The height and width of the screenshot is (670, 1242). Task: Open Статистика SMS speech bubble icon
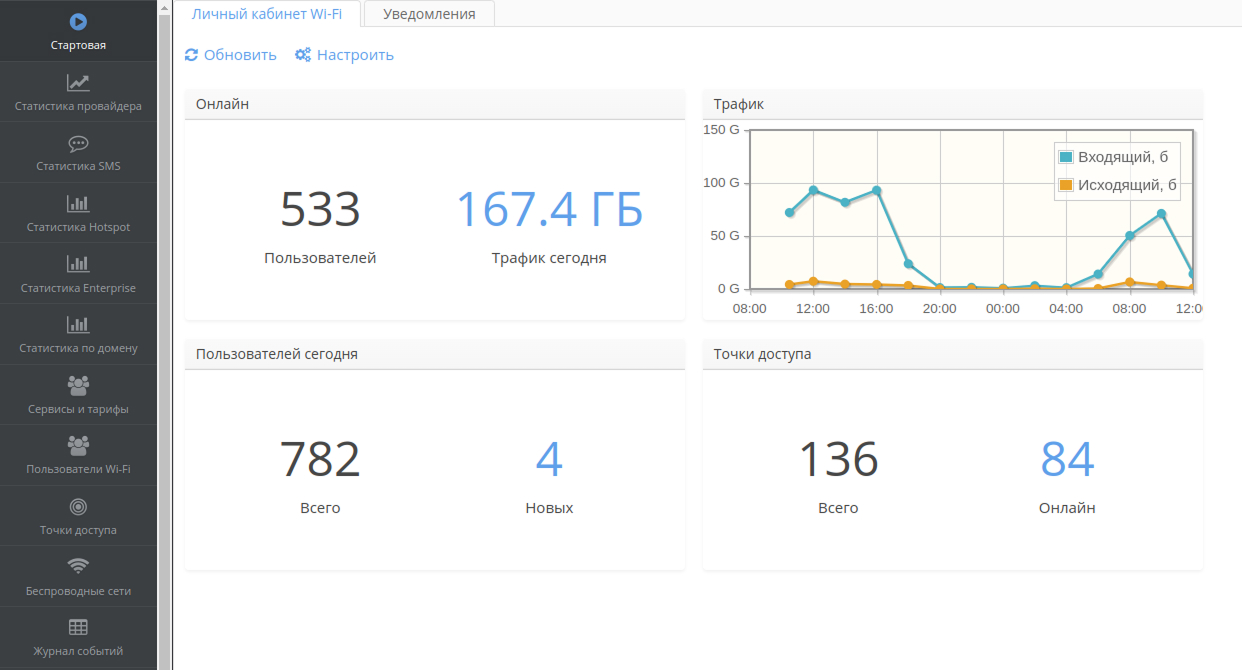78,144
